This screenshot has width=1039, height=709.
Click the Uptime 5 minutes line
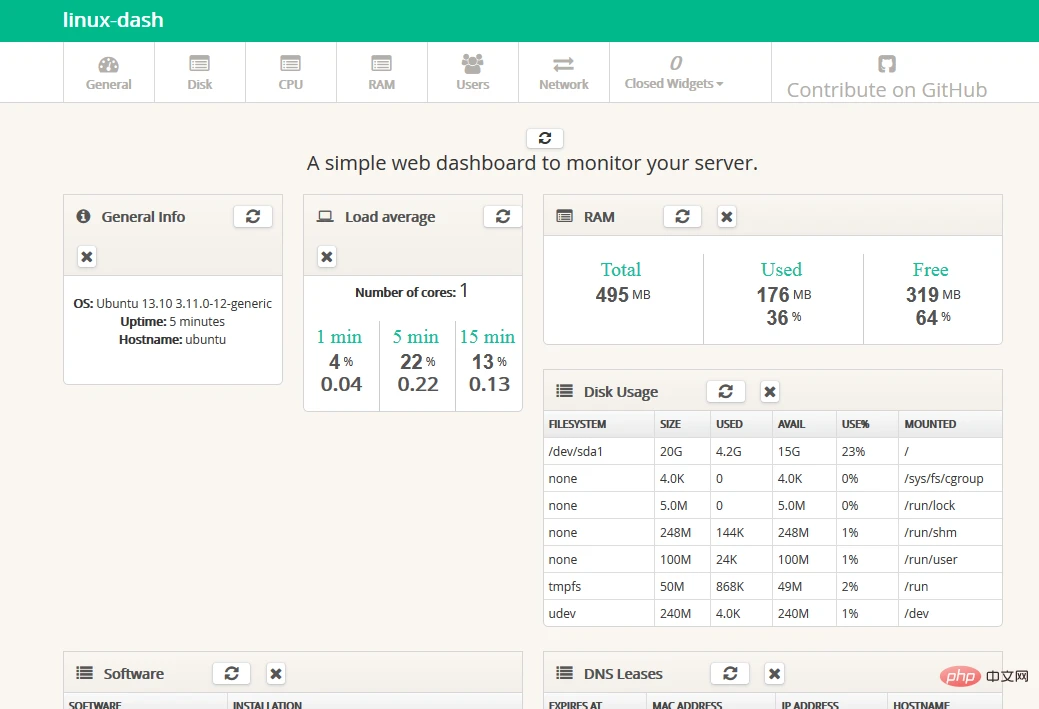[x=172, y=321]
